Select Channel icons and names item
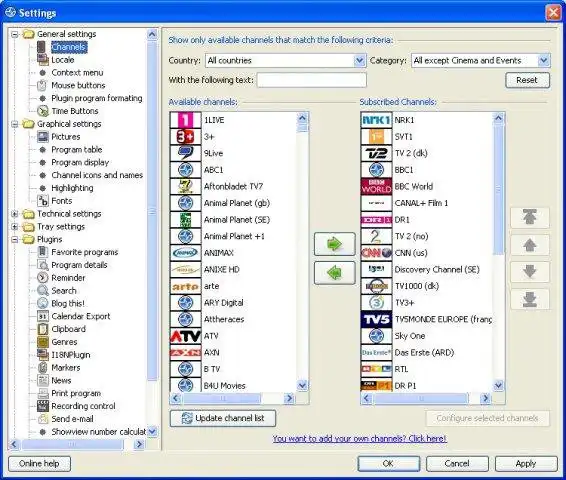 (97, 175)
